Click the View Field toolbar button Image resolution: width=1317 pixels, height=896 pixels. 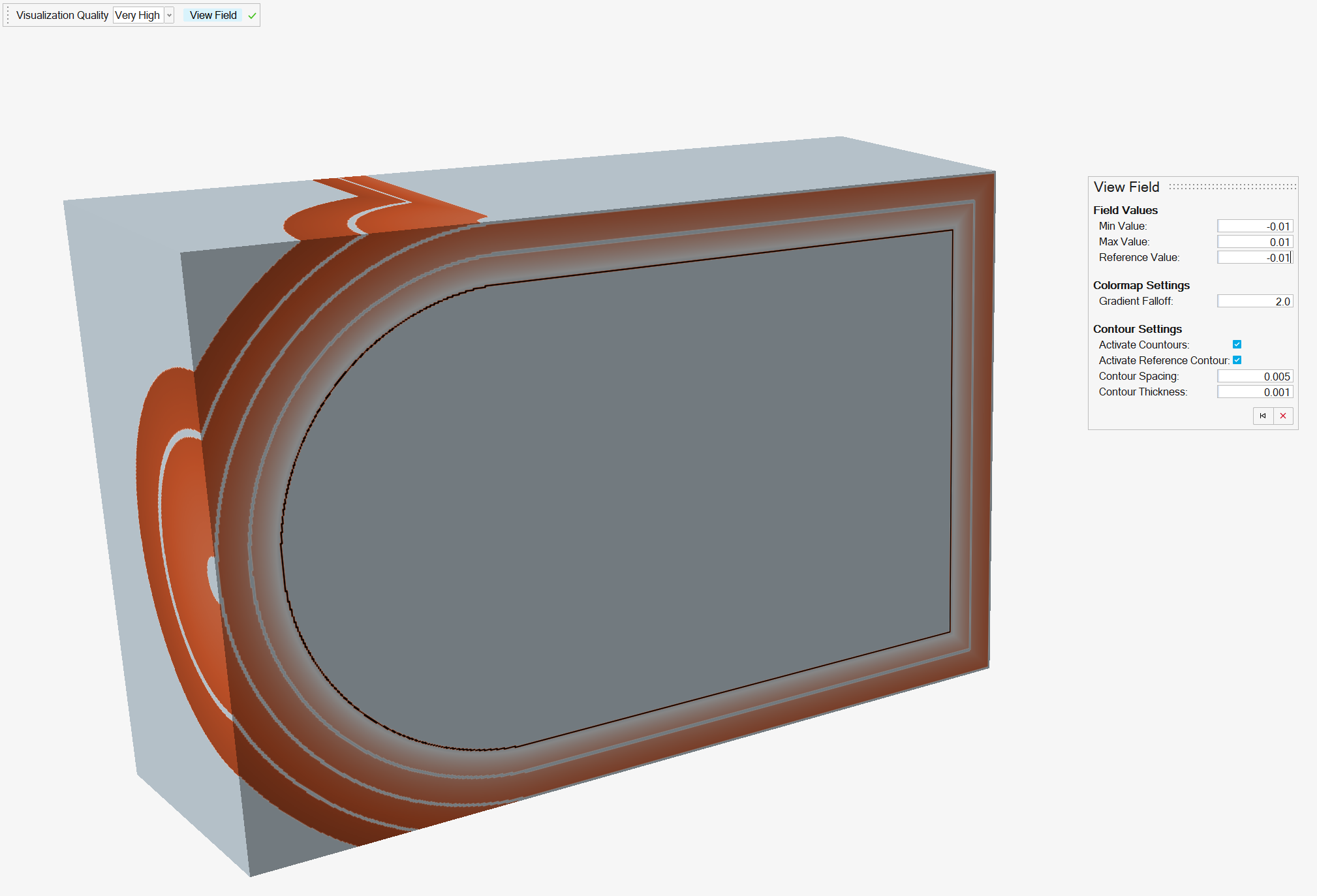213,16
